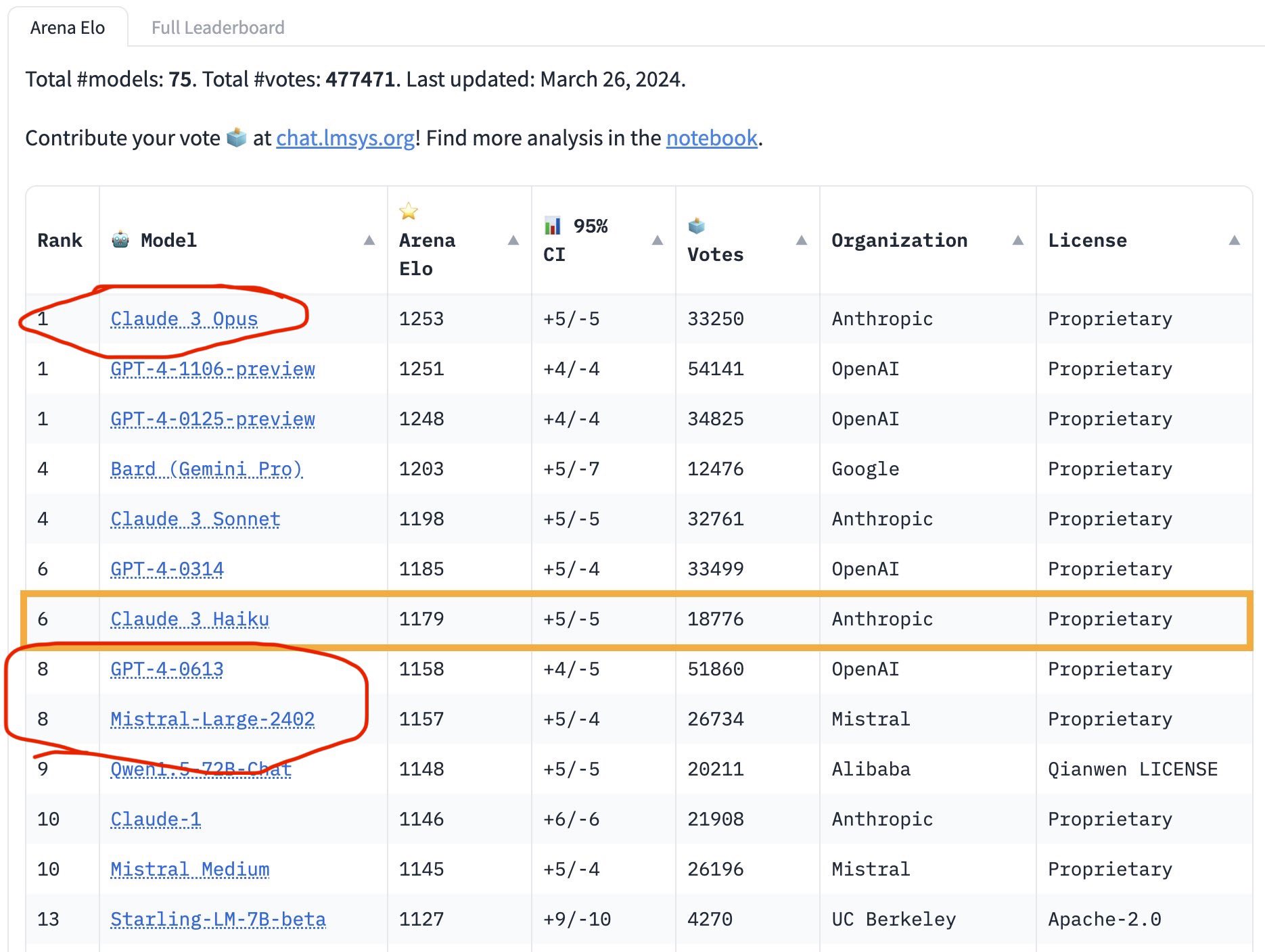Click Anthropic organization in the Claude-1 row

pyautogui.click(x=883, y=819)
